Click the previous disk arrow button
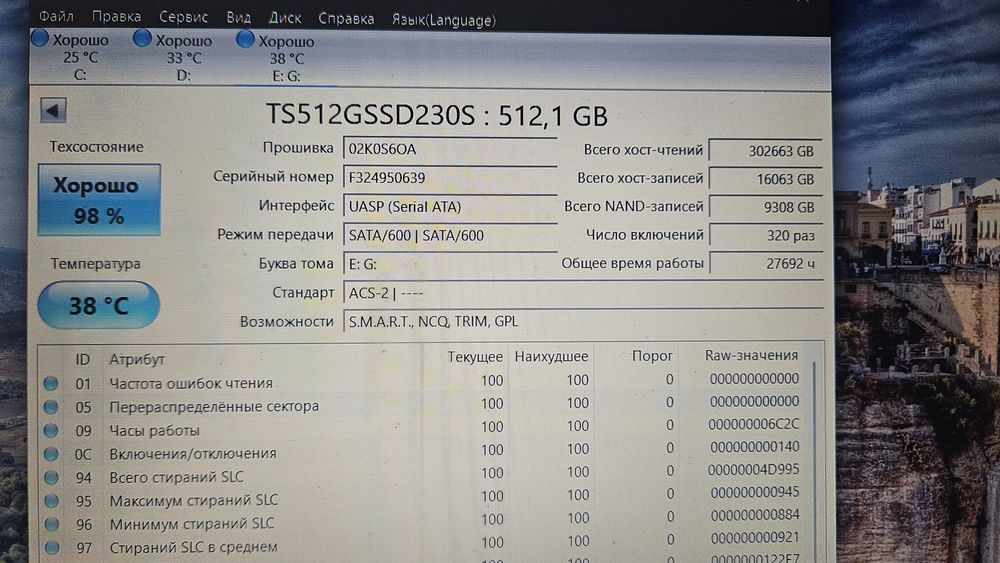1000x563 pixels. [54, 111]
